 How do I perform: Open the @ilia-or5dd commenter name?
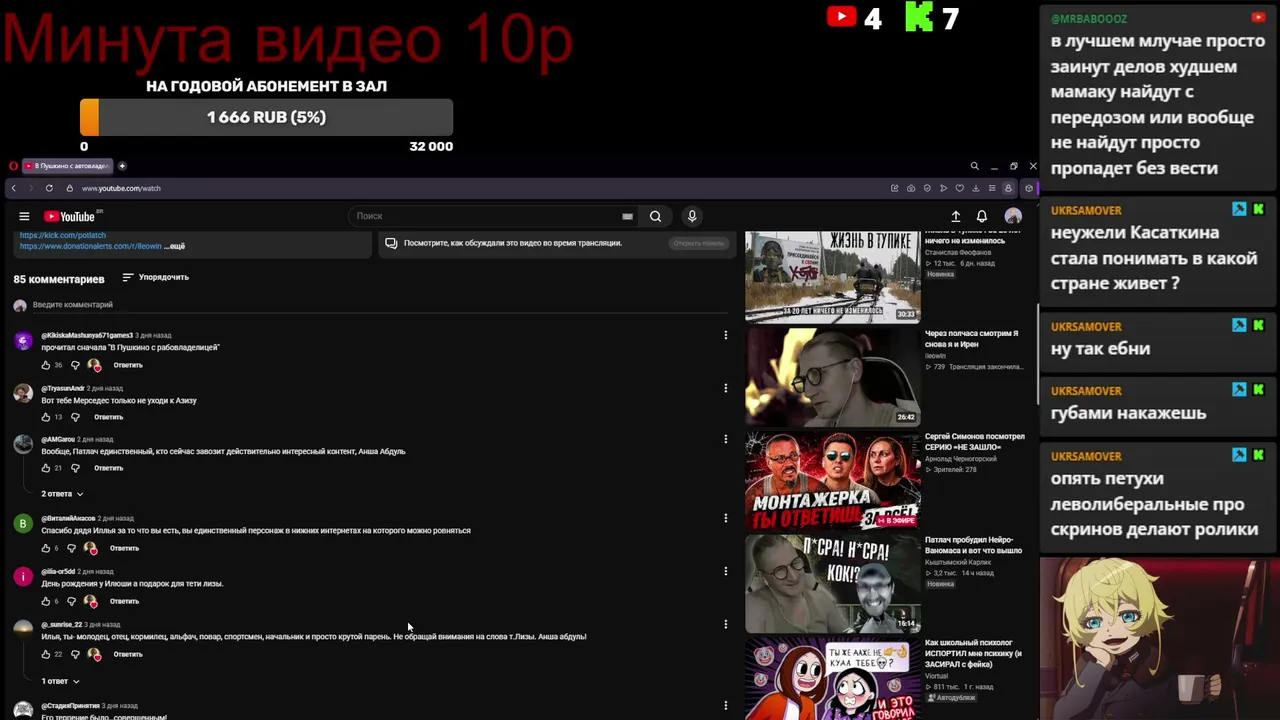tap(58, 571)
